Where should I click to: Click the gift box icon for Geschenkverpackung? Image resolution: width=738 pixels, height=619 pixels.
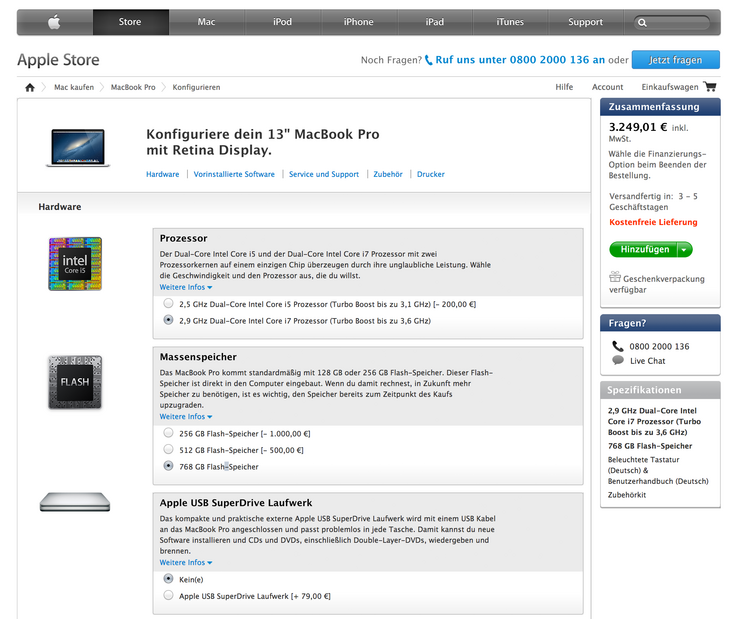coord(615,276)
